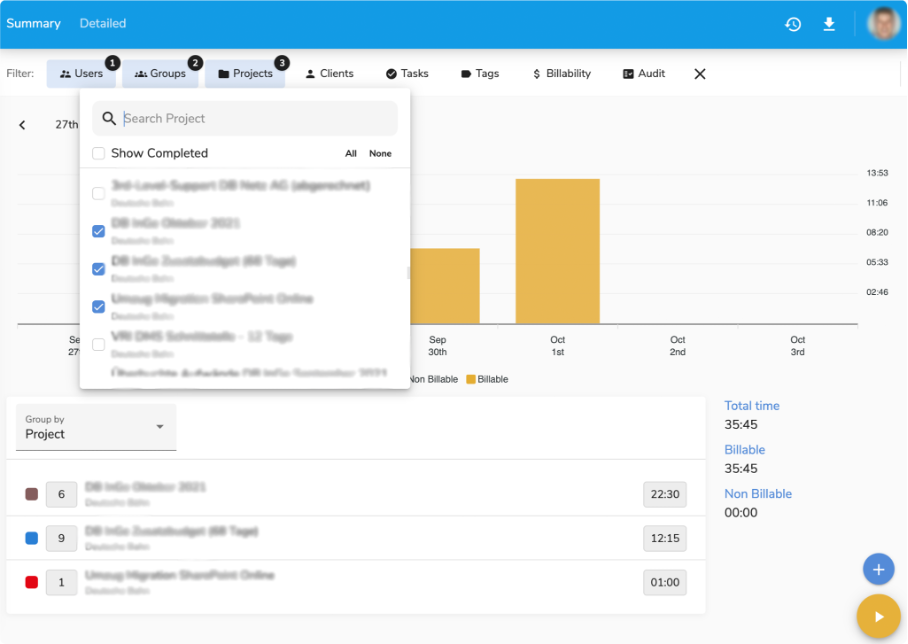The width and height of the screenshot is (908, 644).
Task: Click the red color swatch in project list
Action: tap(32, 582)
